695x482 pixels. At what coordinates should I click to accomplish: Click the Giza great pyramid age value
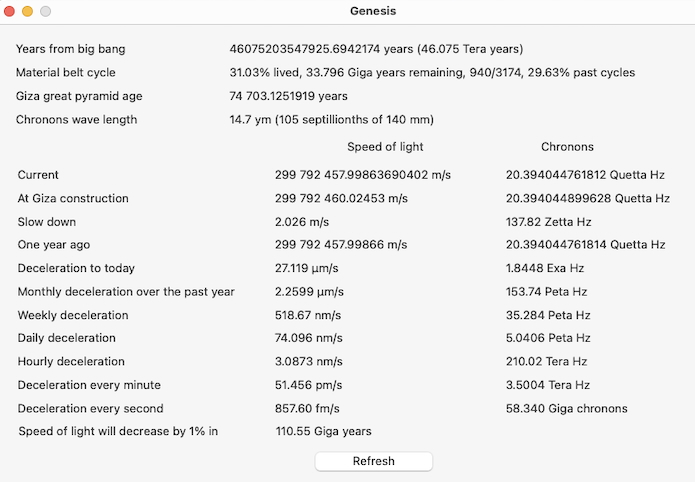(x=288, y=96)
